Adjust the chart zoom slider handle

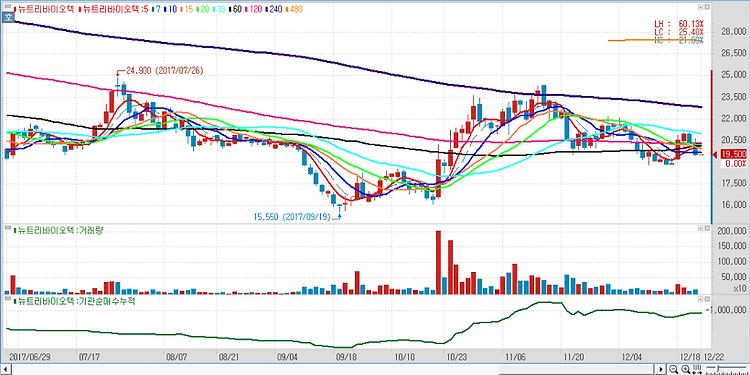pos(718,368)
